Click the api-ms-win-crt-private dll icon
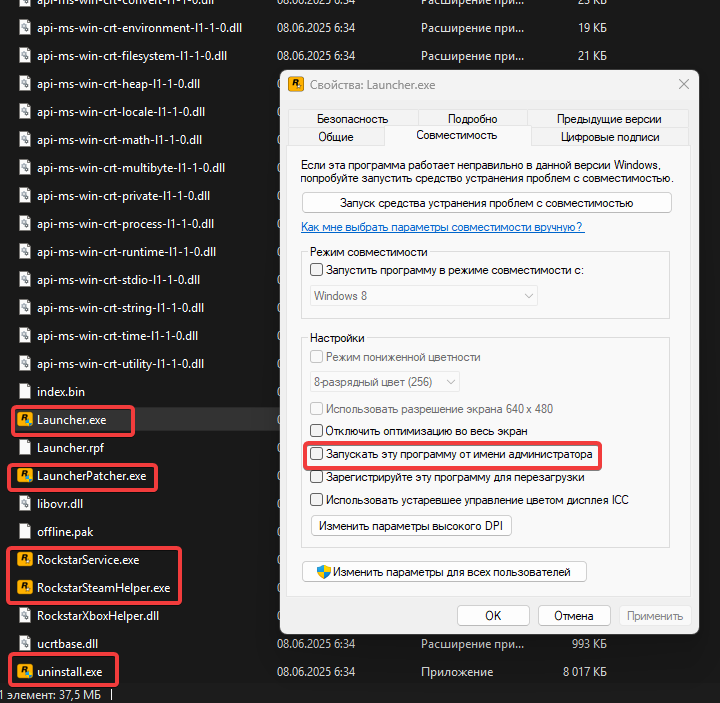This screenshot has height=703, width=720. (x=25, y=196)
